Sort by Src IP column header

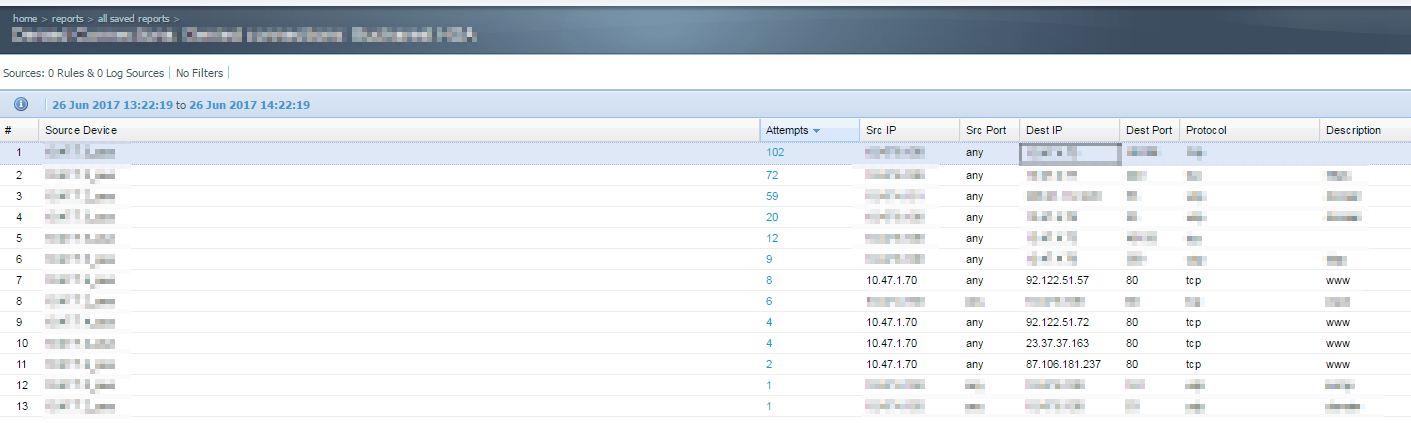(884, 131)
